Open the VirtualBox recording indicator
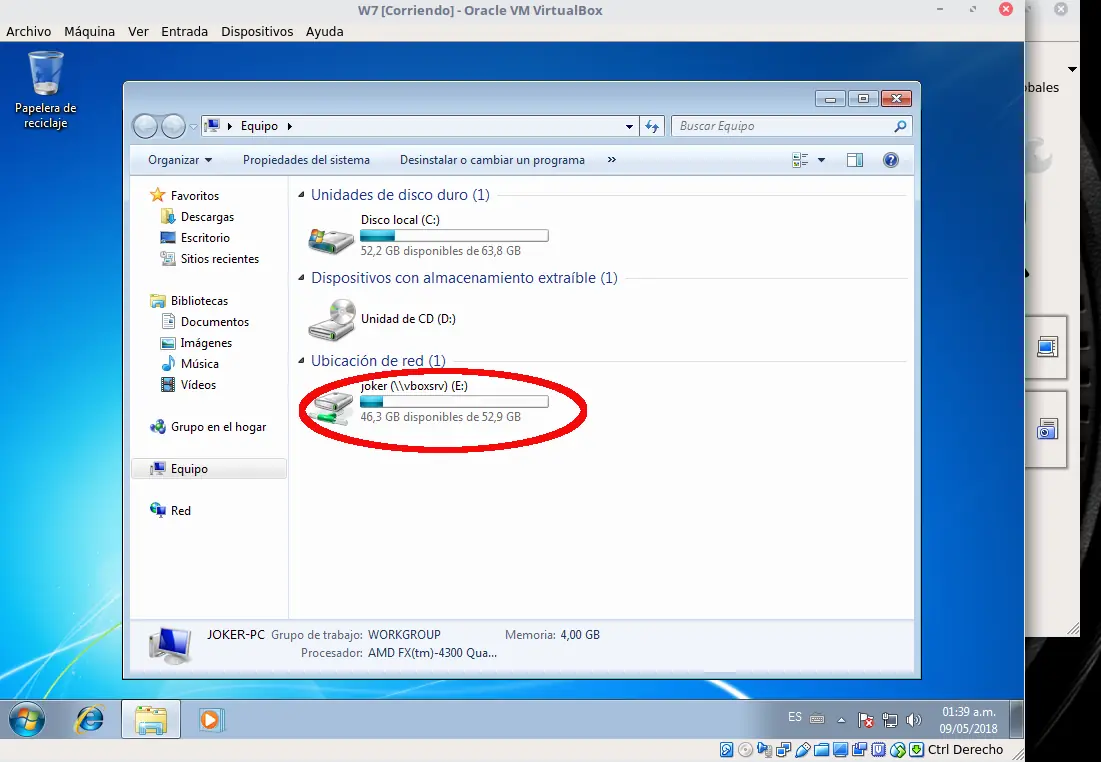Screen dimensions: 1101x762 coord(859,749)
